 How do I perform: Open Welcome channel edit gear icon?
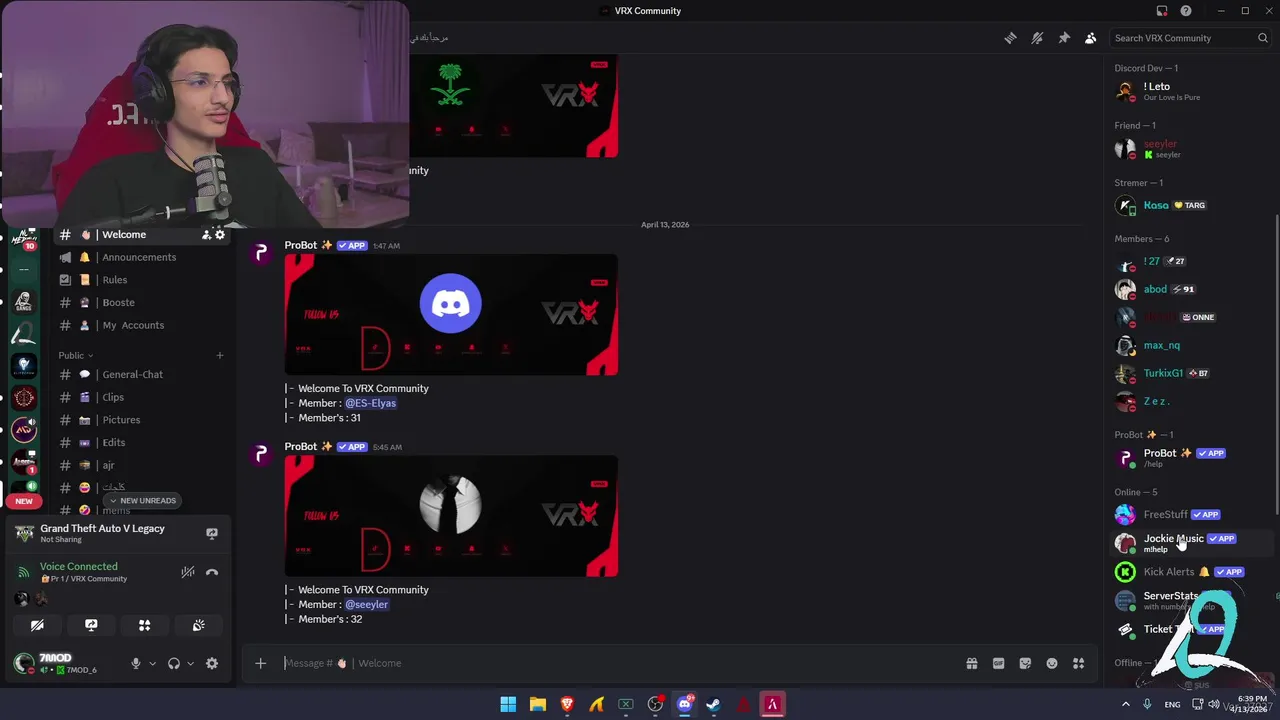coord(220,235)
